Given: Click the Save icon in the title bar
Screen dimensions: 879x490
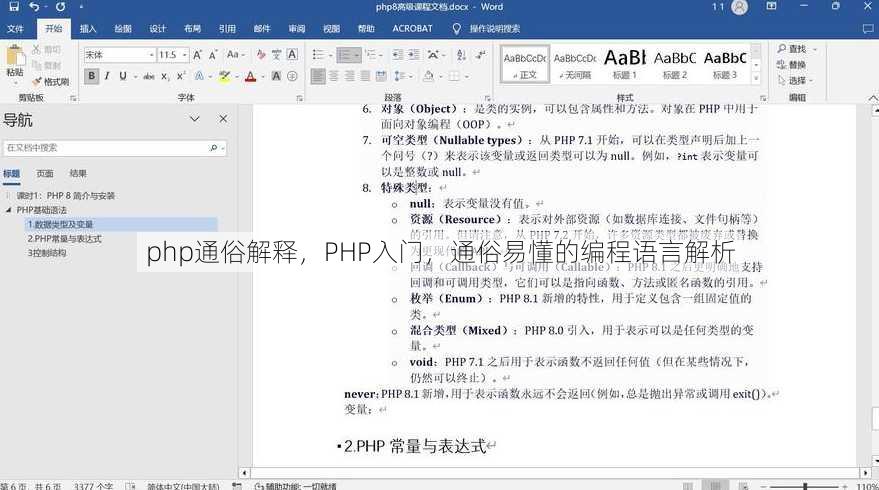Looking at the screenshot, I should point(13,7).
